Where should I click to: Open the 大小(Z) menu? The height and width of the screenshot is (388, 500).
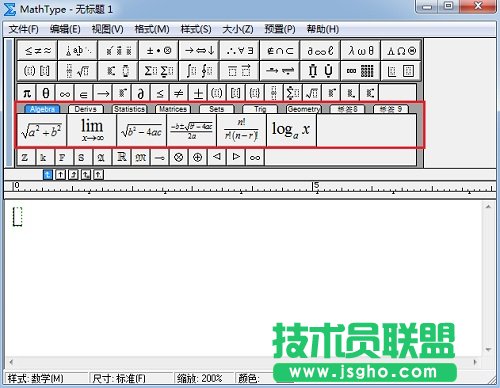(x=238, y=29)
